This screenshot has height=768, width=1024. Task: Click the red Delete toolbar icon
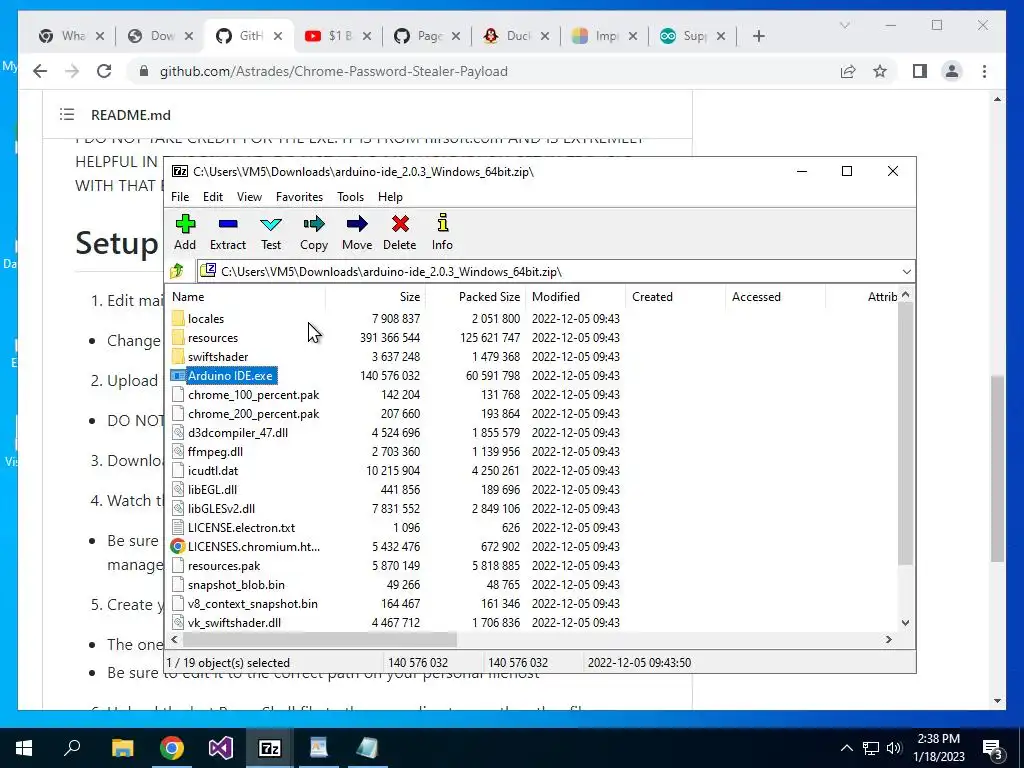tap(400, 224)
